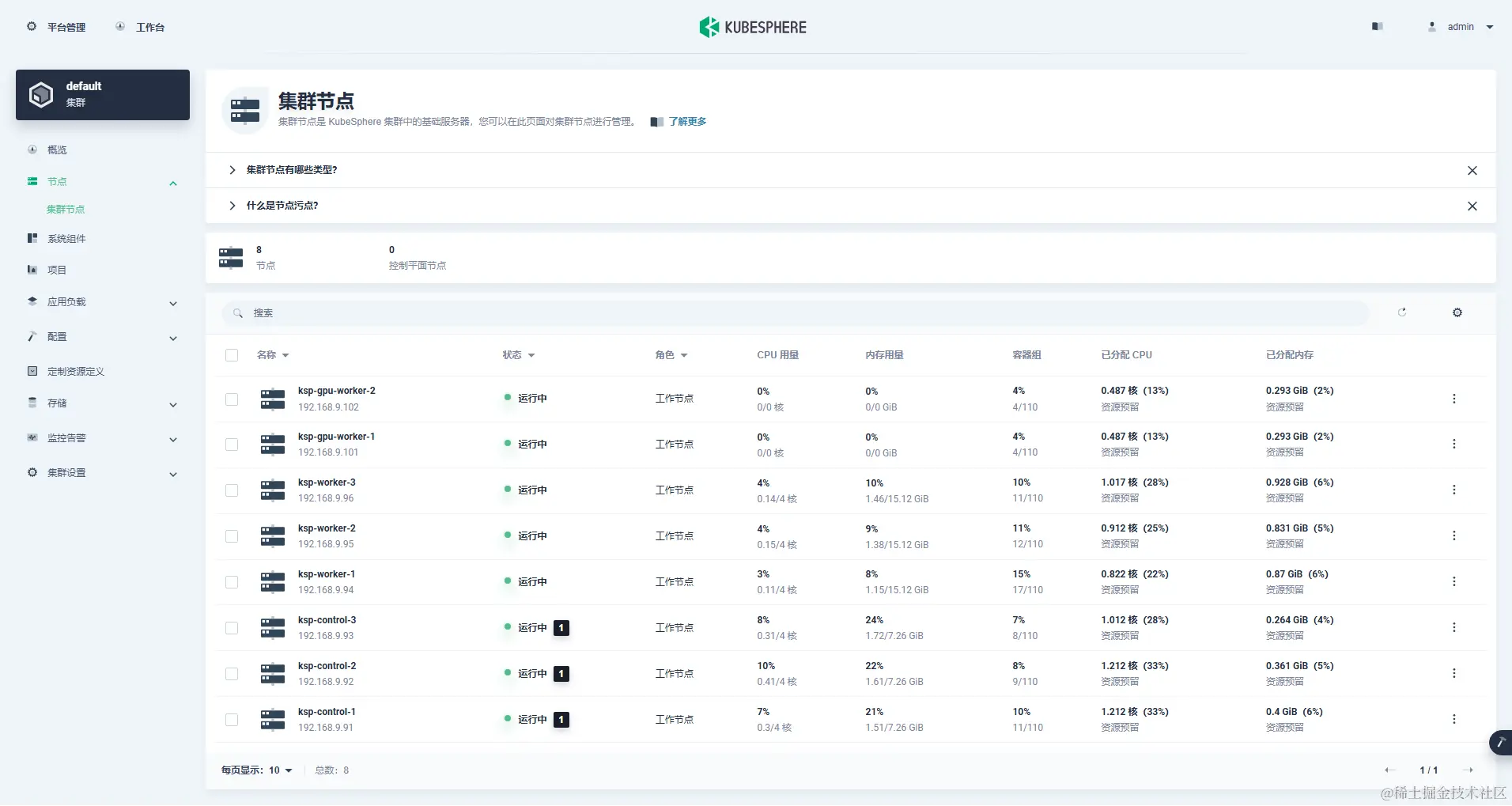Click the ksp-worker-1 server icon

[x=273, y=581]
